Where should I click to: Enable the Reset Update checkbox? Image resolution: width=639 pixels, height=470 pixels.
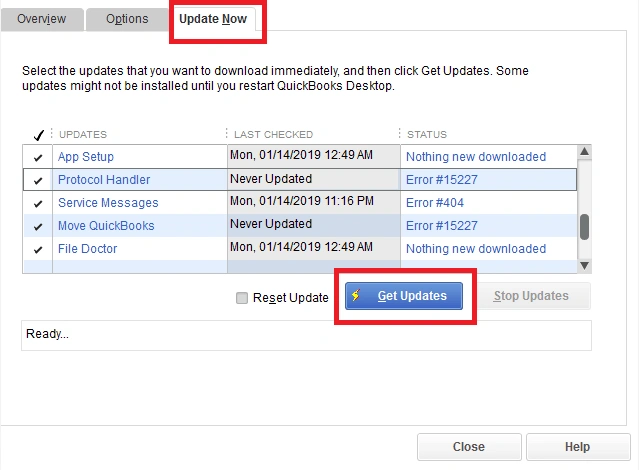242,298
